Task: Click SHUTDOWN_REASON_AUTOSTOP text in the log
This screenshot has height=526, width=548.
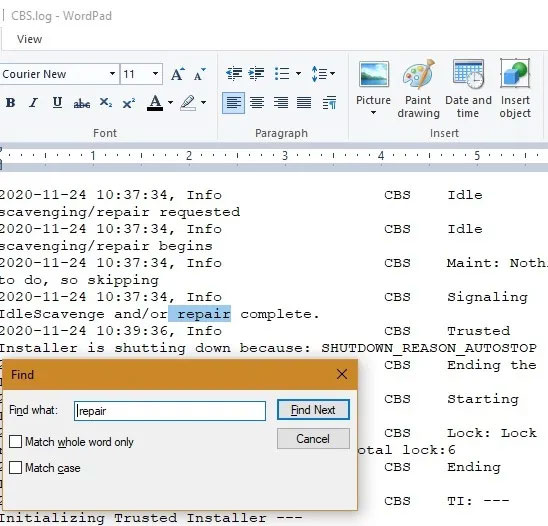Action: [x=429, y=348]
